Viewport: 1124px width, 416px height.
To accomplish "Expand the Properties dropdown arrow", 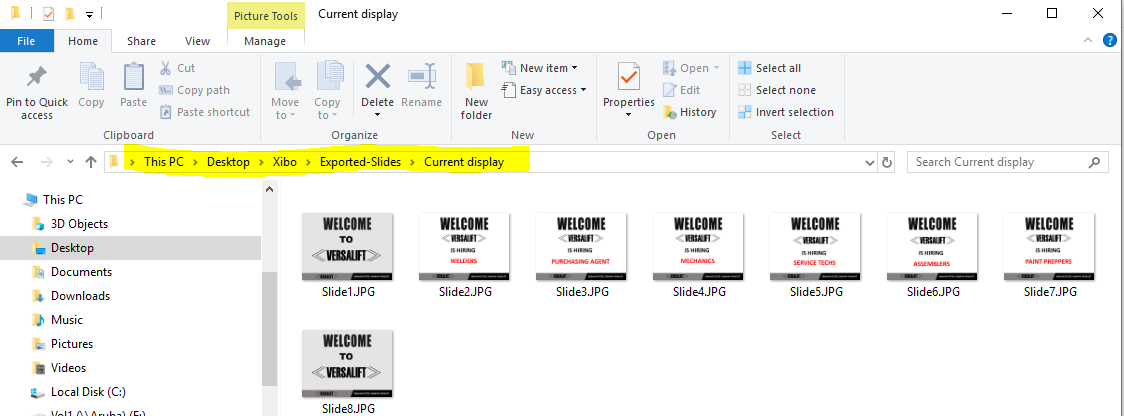I will [629, 115].
